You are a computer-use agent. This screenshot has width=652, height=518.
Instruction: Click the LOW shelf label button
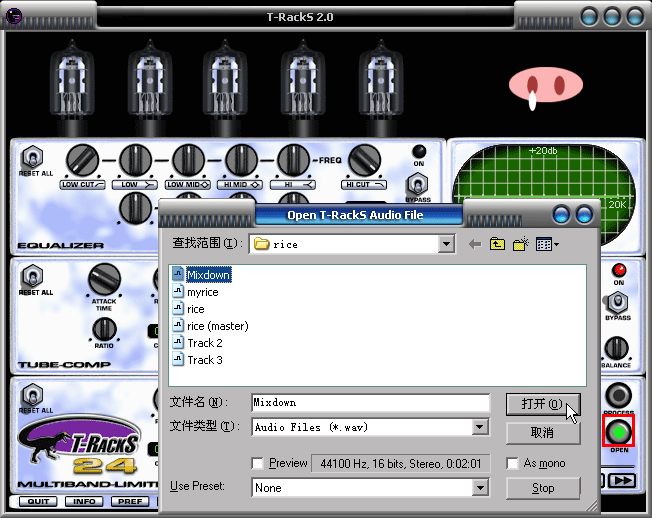coord(135,185)
